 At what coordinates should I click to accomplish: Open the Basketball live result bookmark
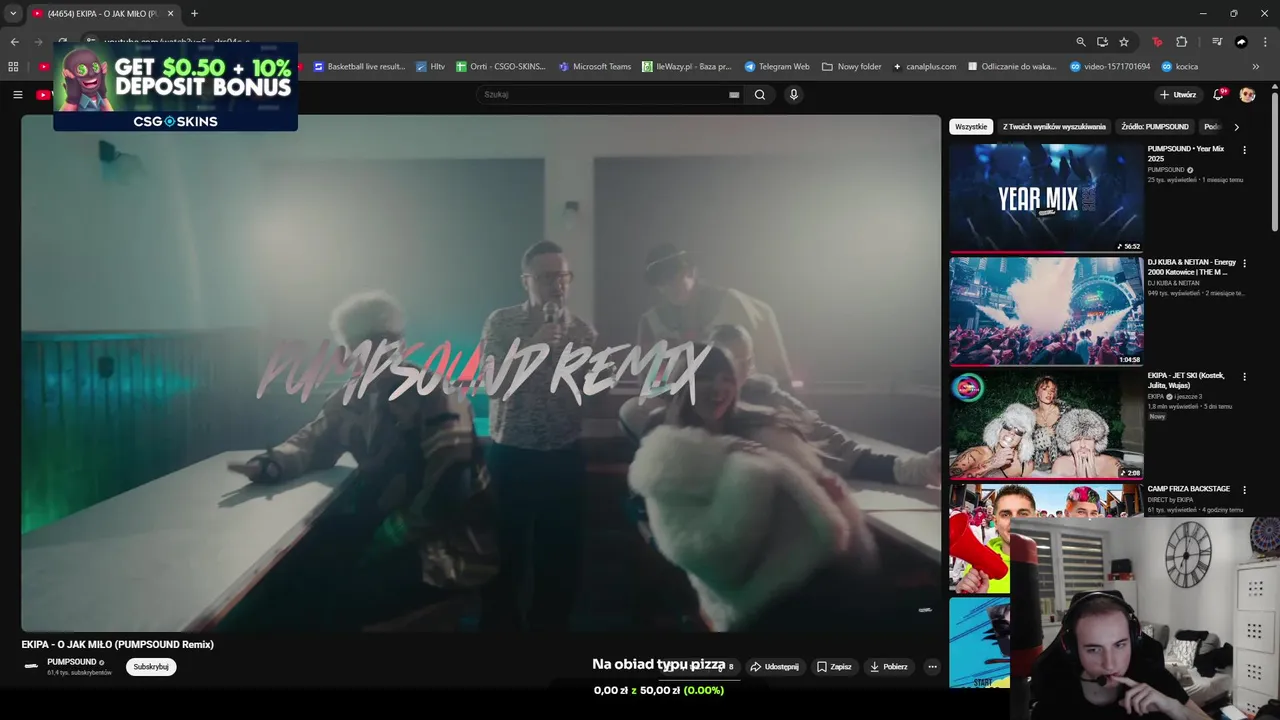[x=359, y=67]
